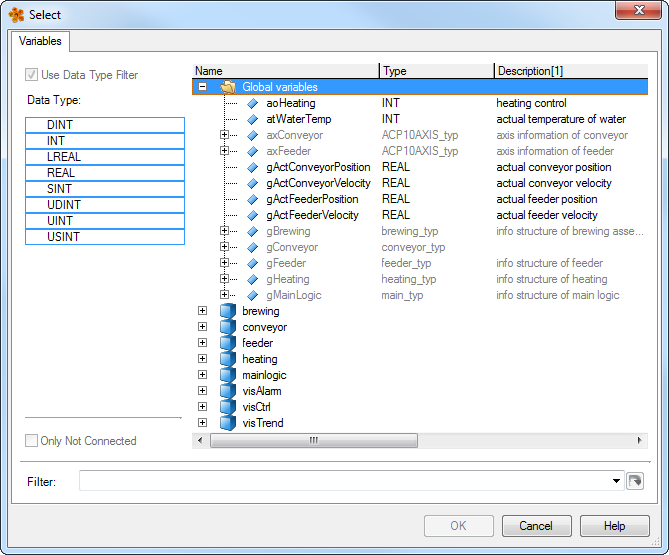The width and height of the screenshot is (669, 555).
Task: Click the filter options icon beside Filter field
Action: pos(635,482)
